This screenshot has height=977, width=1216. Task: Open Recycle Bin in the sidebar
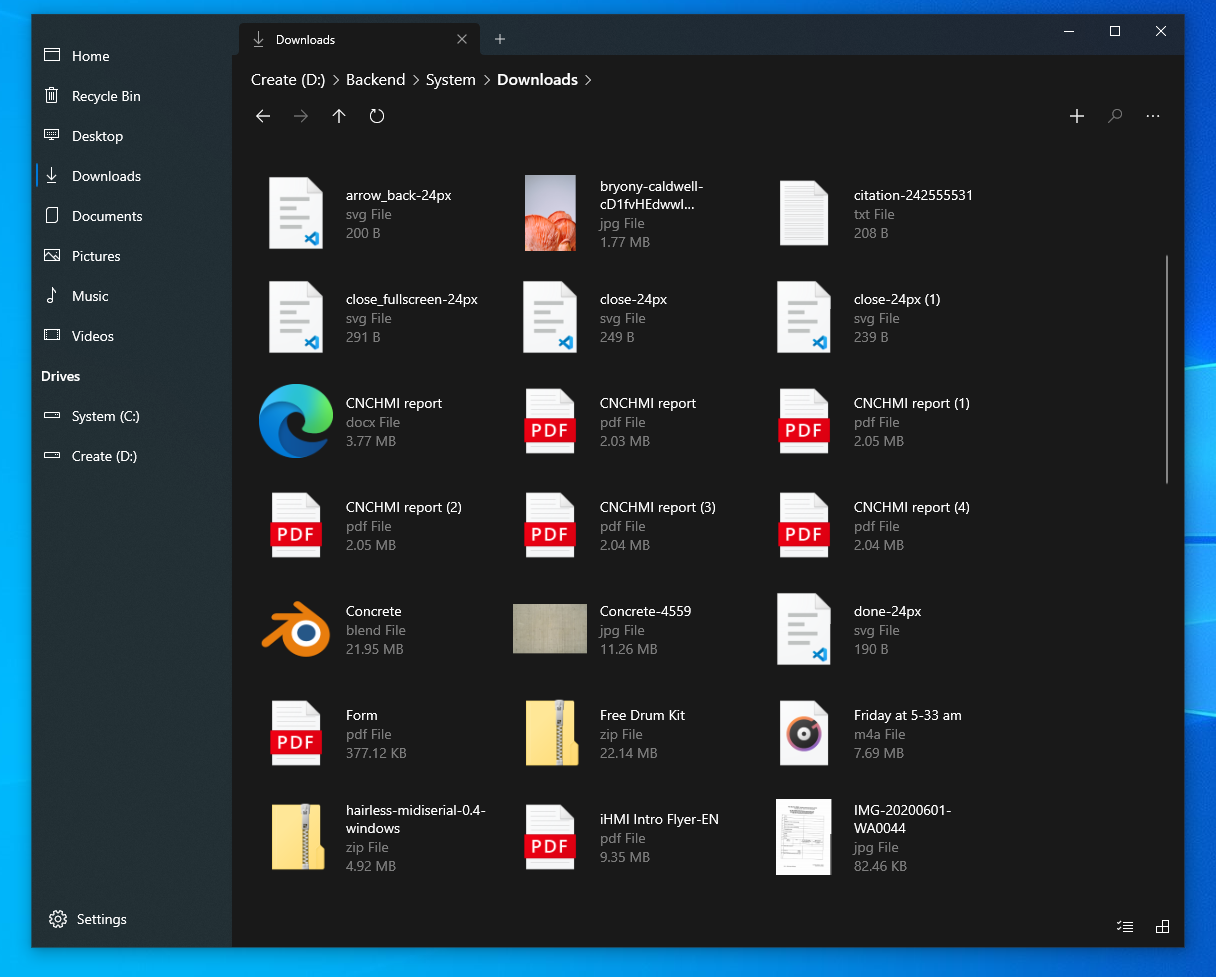[x=134, y=96]
